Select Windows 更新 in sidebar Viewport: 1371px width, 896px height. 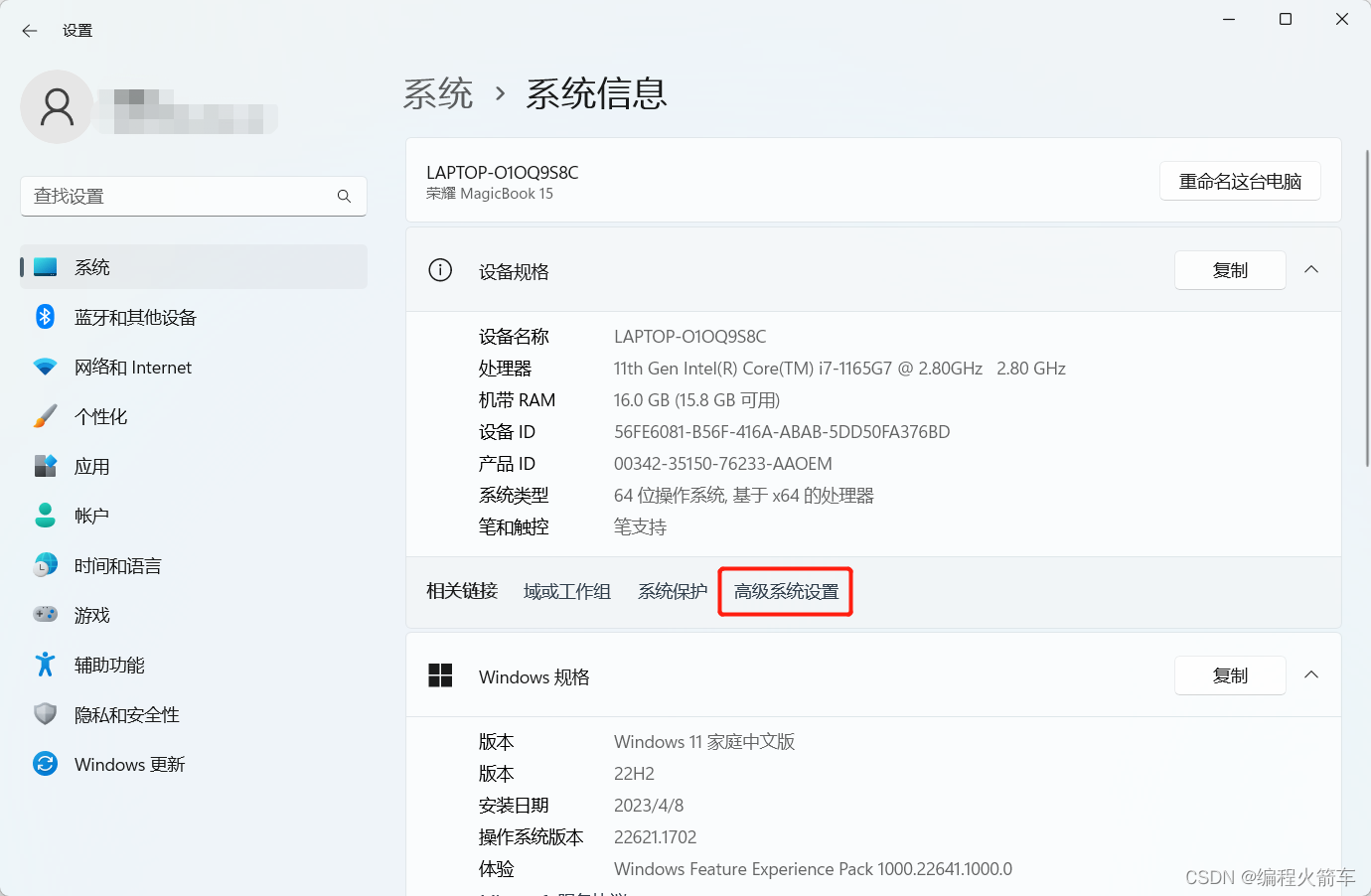194,764
